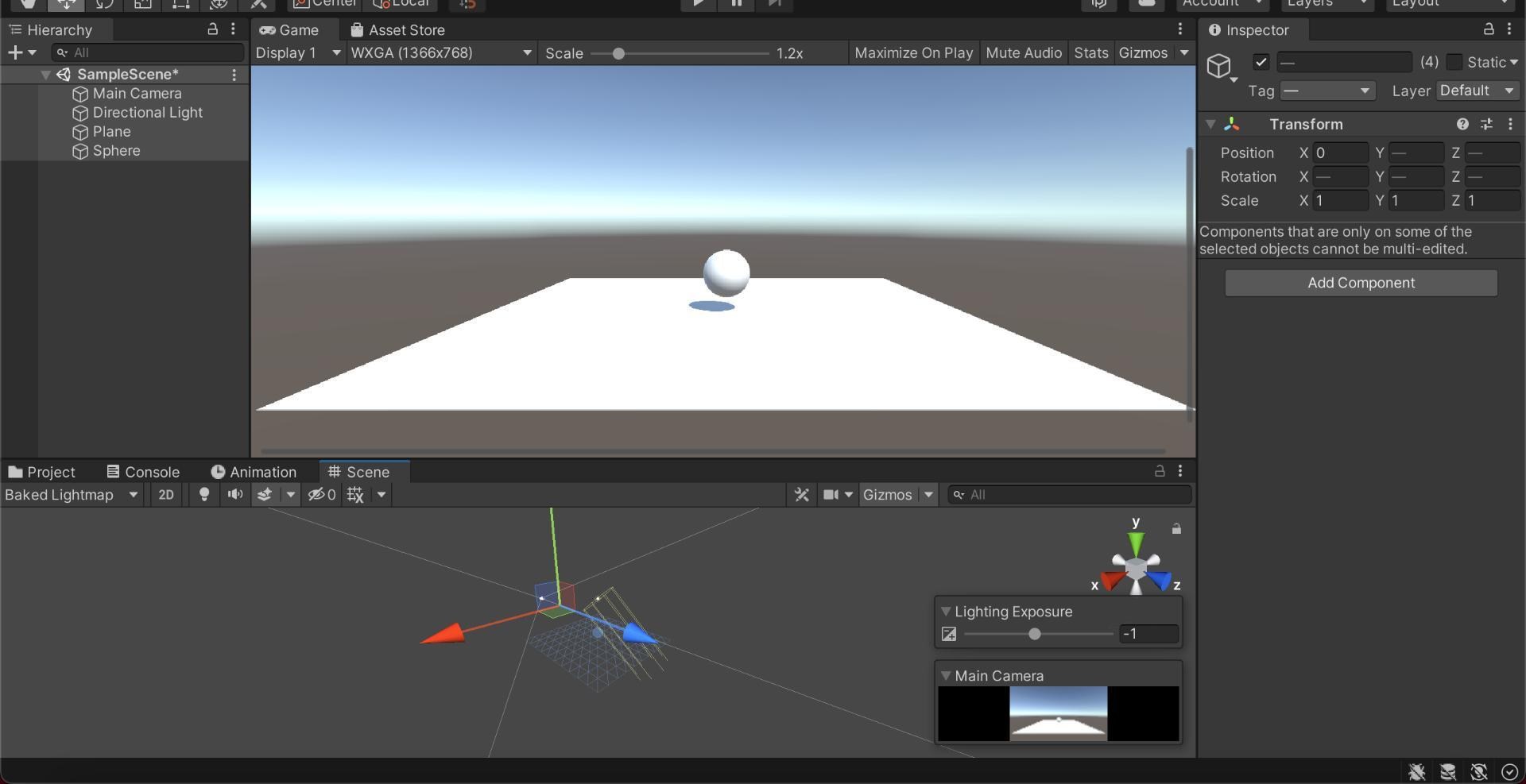The height and width of the screenshot is (784, 1526).
Task: Collapse the SampleScene hierarchy entry
Action: pos(45,74)
